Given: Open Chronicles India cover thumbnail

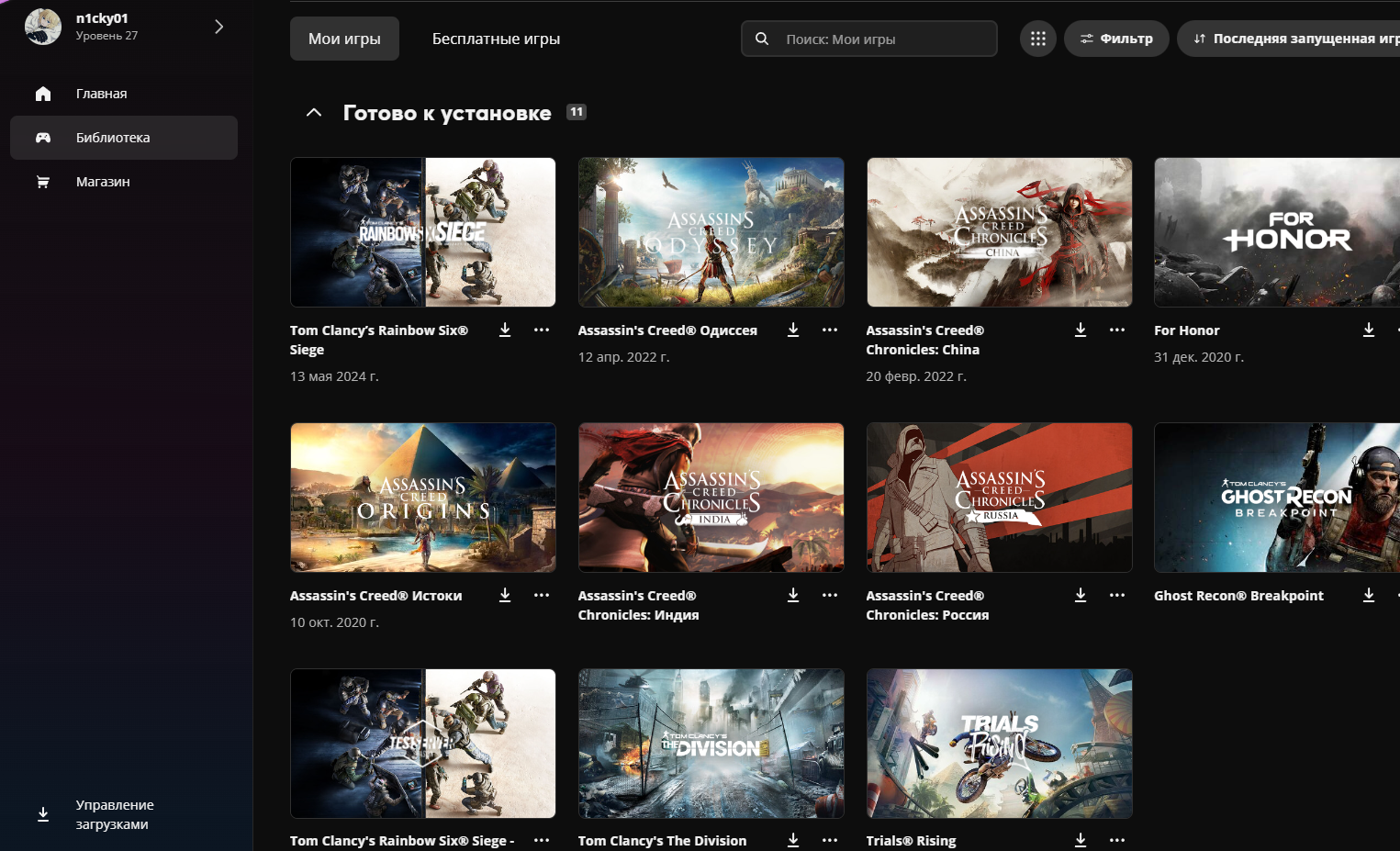Looking at the screenshot, I should coord(711,498).
